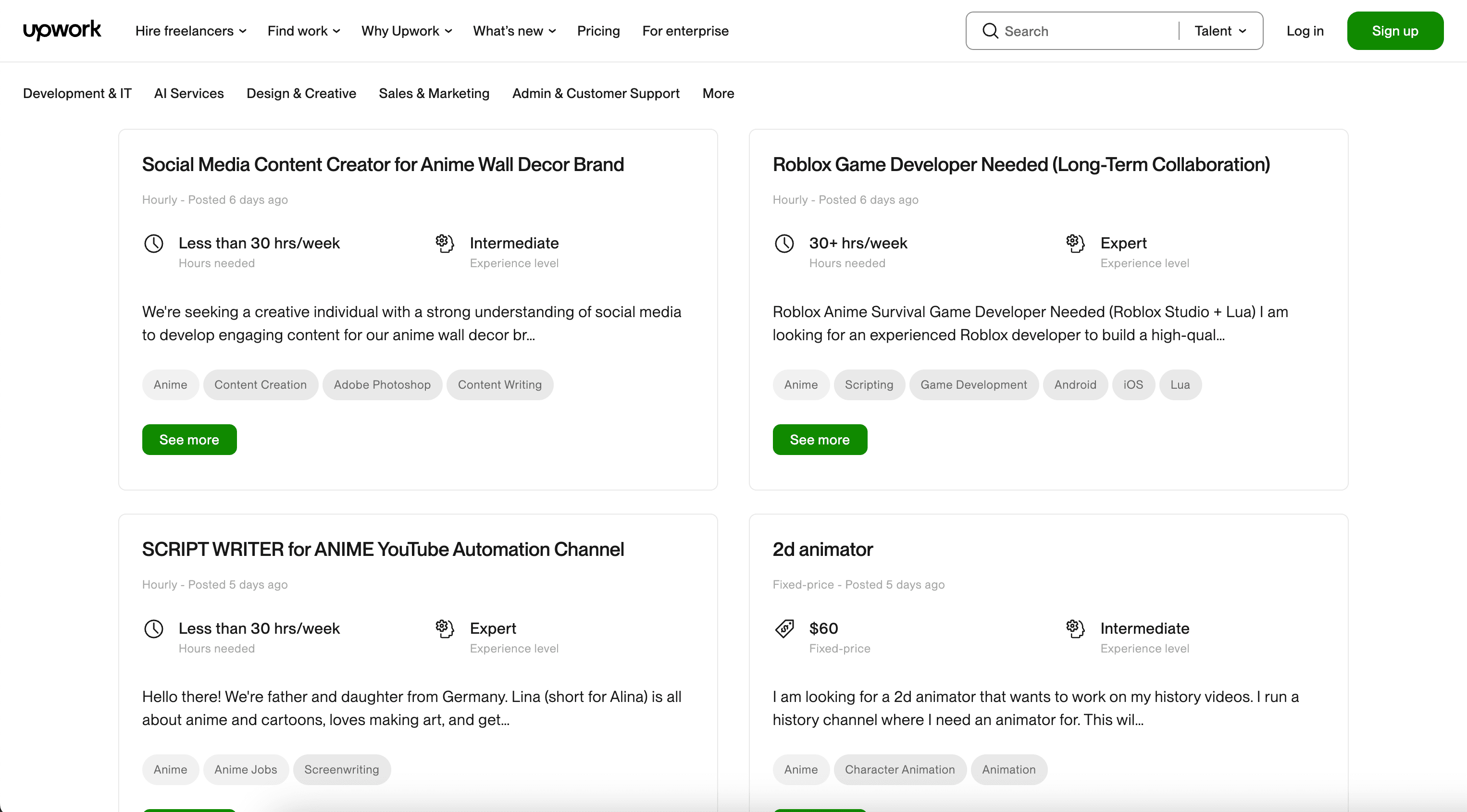Viewport: 1467px width, 812px height.
Task: Expand the Hire freelancers dropdown
Action: point(190,31)
